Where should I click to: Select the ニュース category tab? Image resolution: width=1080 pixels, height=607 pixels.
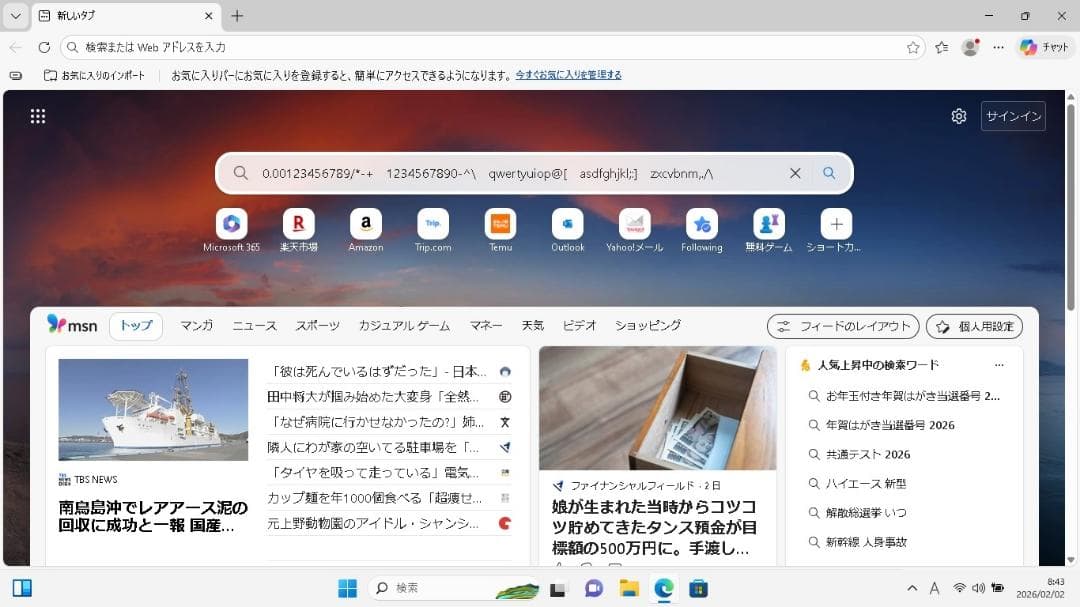point(254,325)
